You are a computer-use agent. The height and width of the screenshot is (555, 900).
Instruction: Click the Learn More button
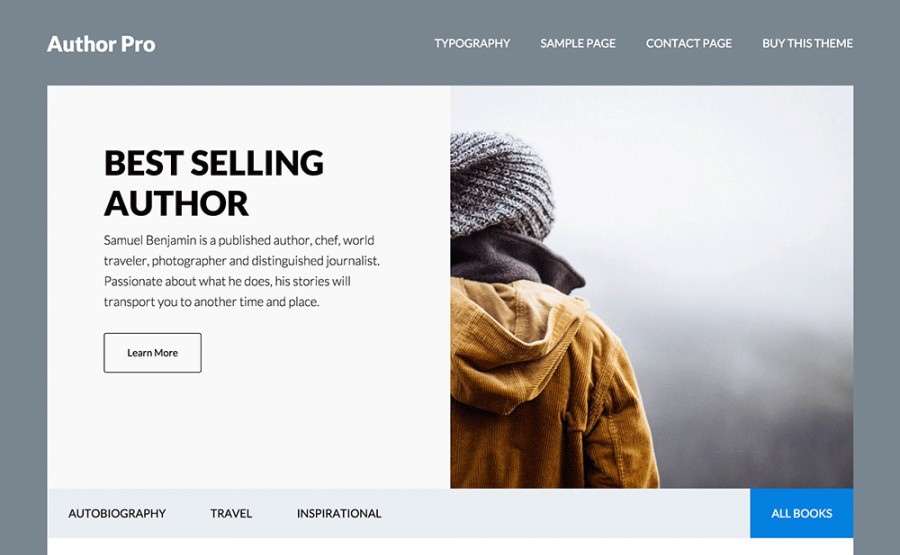[x=153, y=352]
